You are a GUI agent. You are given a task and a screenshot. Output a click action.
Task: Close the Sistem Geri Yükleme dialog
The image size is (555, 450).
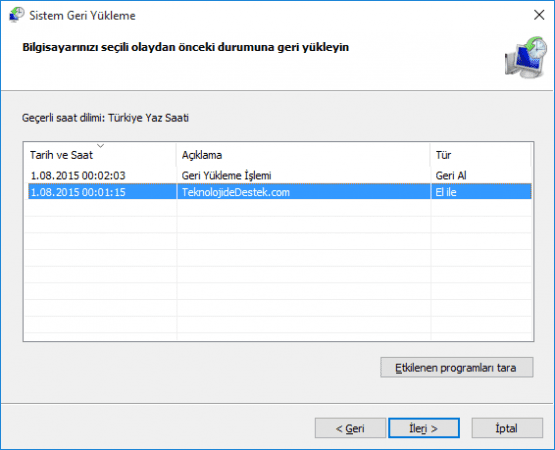pos(539,15)
